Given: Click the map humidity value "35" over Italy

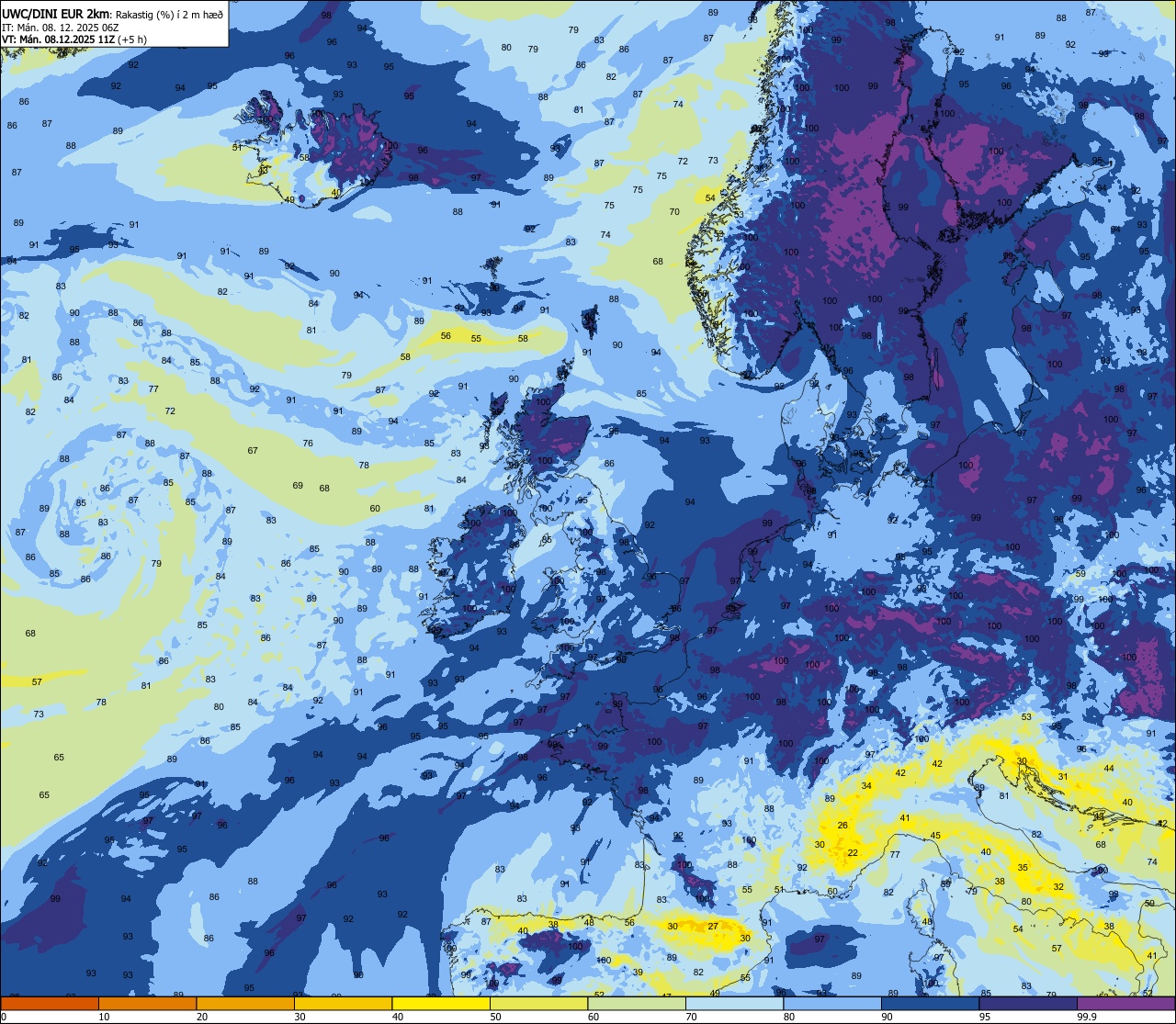Looking at the screenshot, I should click(1023, 867).
